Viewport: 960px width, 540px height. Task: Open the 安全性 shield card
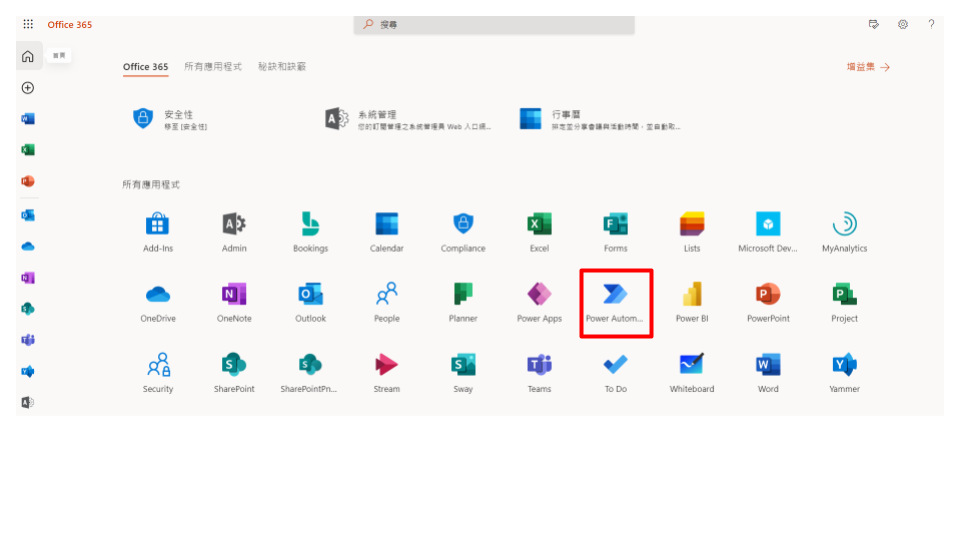tap(171, 119)
